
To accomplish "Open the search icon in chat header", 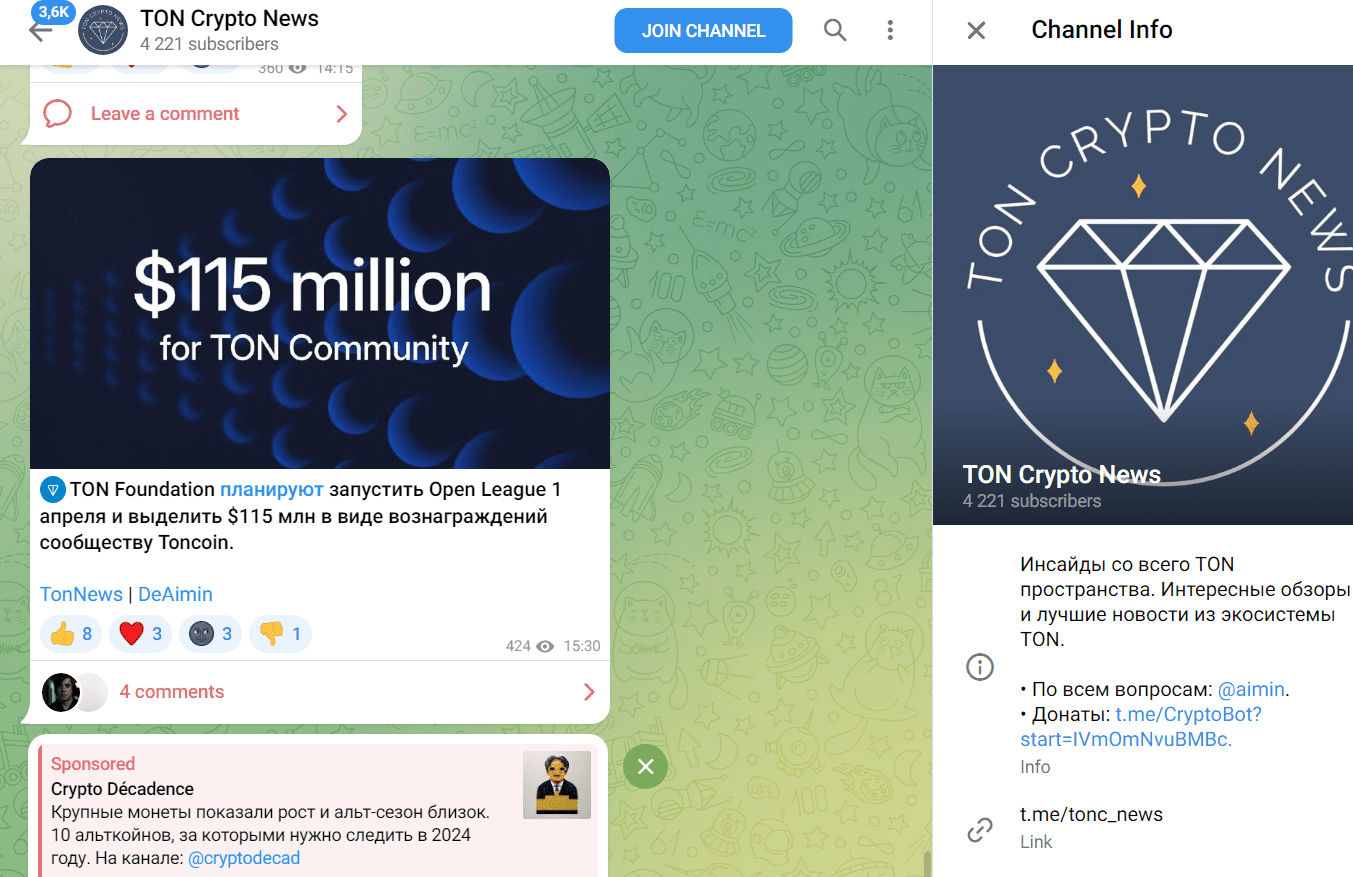I will coord(835,30).
